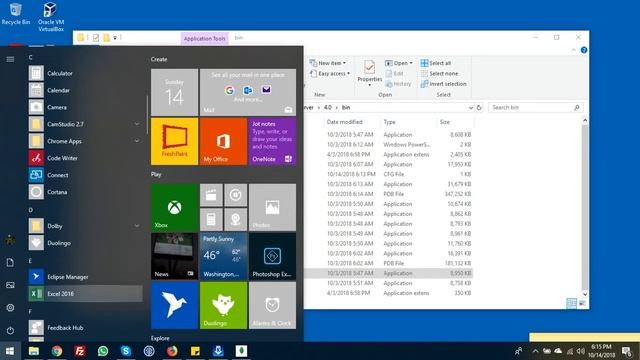The image size is (640, 360).
Task: Click Invert selection in ribbon
Action: [x=443, y=84]
